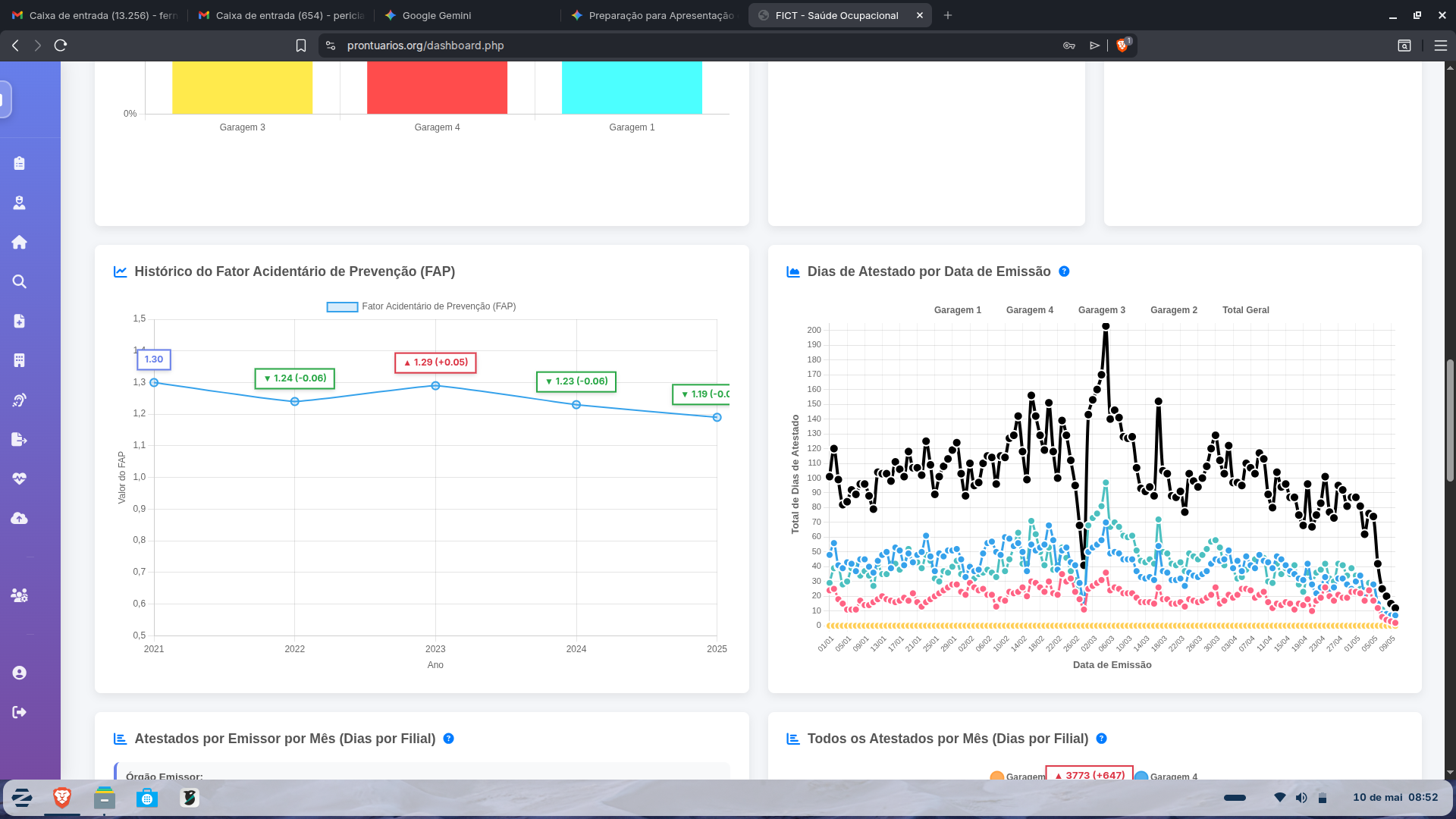This screenshot has width=1456, height=819.
Task: Open the clock showing 10 de mai 08:52
Action: coord(1395,798)
